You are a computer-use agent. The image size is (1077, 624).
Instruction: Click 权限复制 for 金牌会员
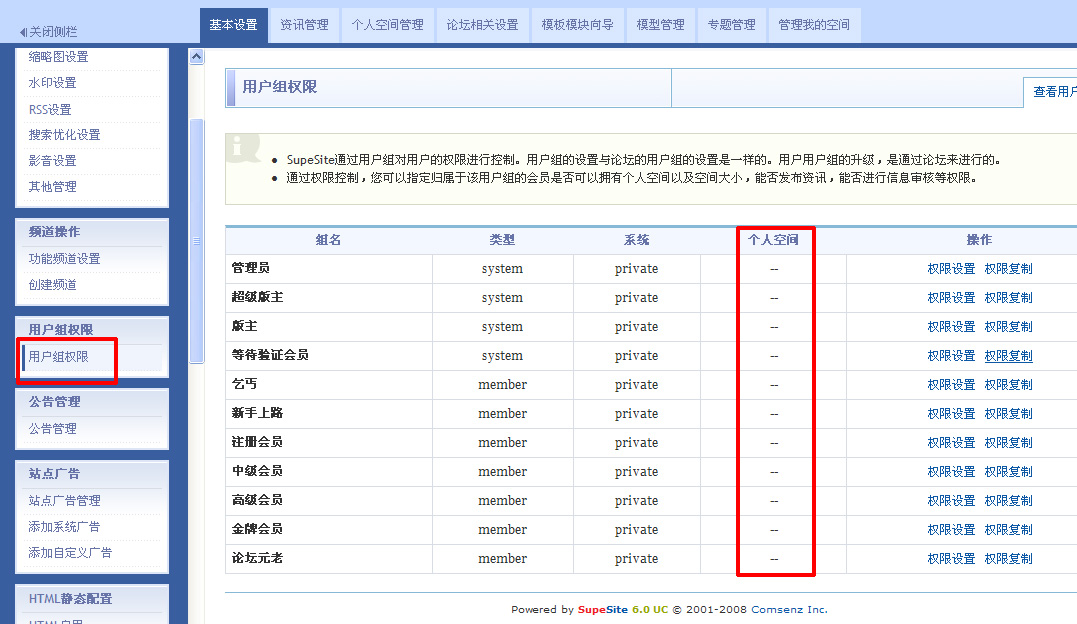pos(1008,530)
